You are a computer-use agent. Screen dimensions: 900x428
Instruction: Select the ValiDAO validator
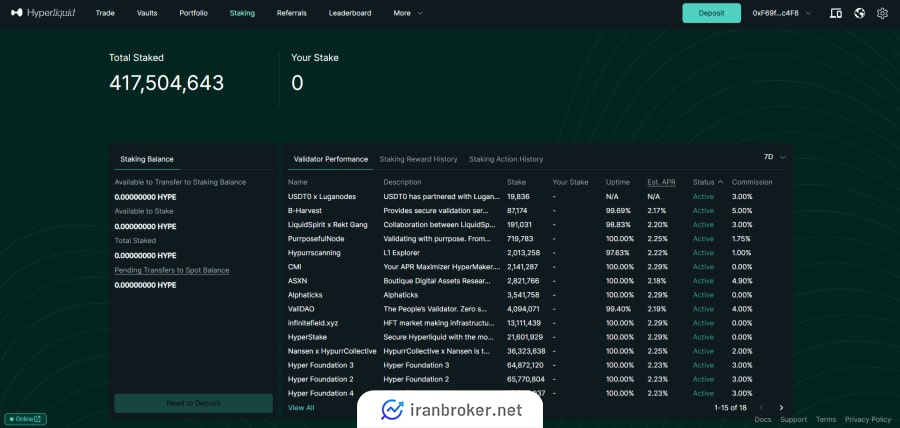pyautogui.click(x=301, y=309)
